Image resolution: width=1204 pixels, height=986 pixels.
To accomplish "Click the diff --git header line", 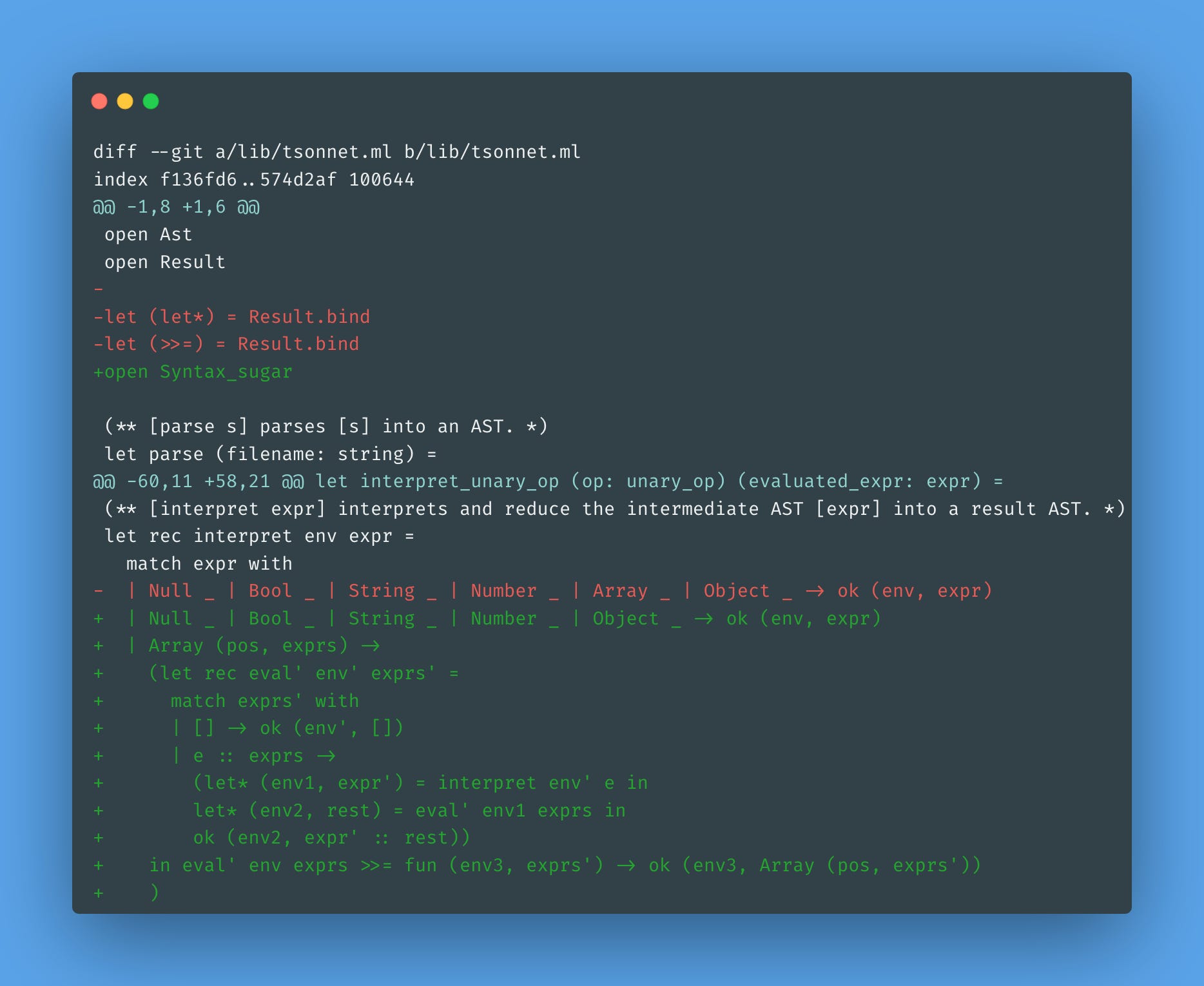I will tap(337, 152).
